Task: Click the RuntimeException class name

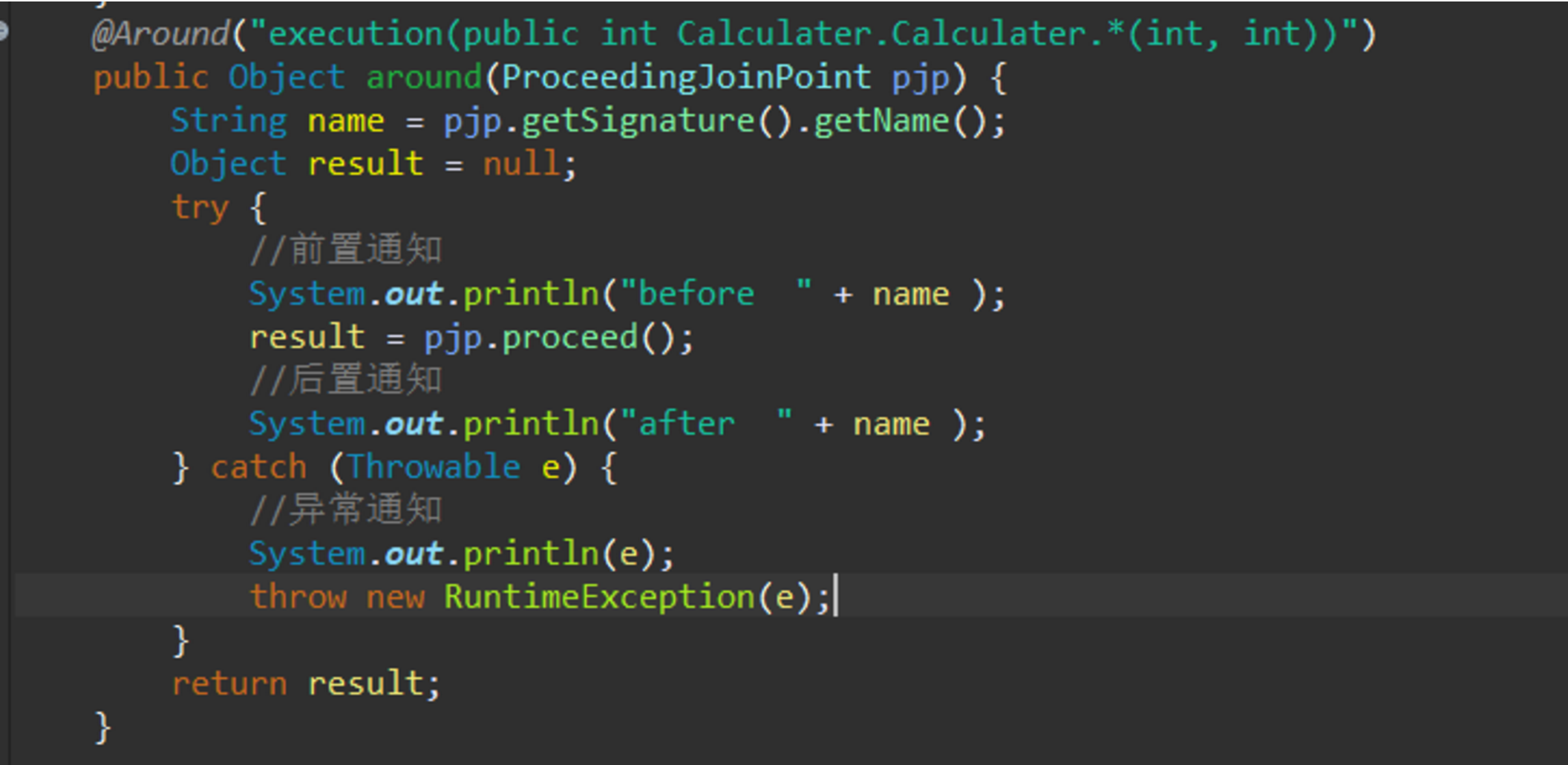Action: (599, 597)
